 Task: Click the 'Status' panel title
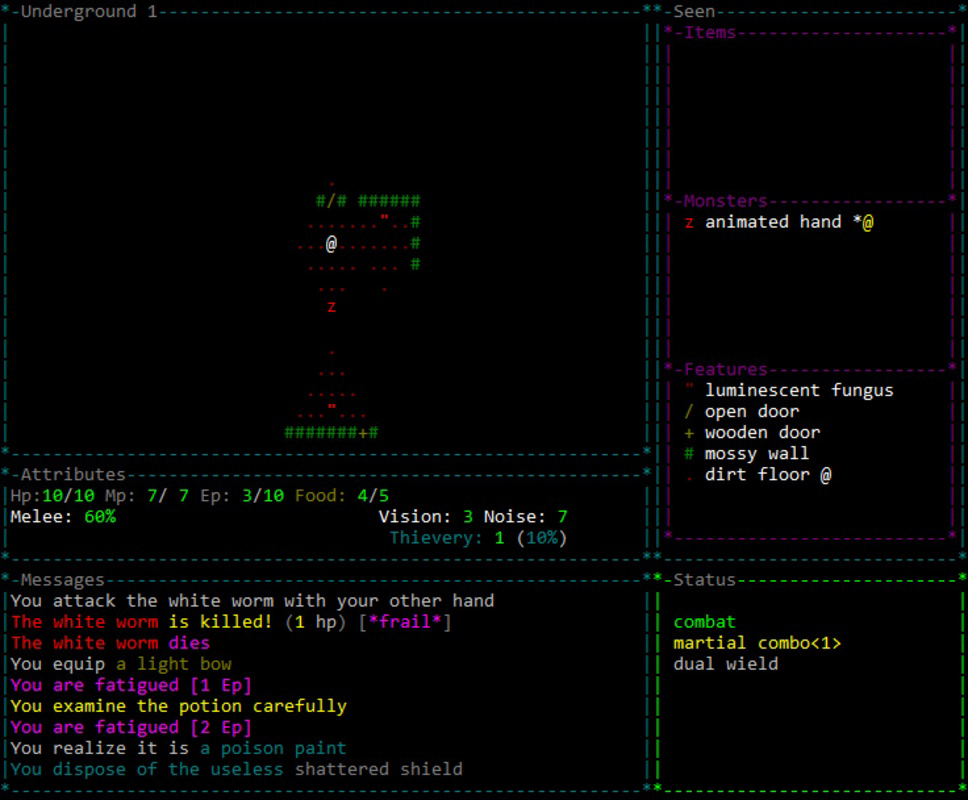704,580
